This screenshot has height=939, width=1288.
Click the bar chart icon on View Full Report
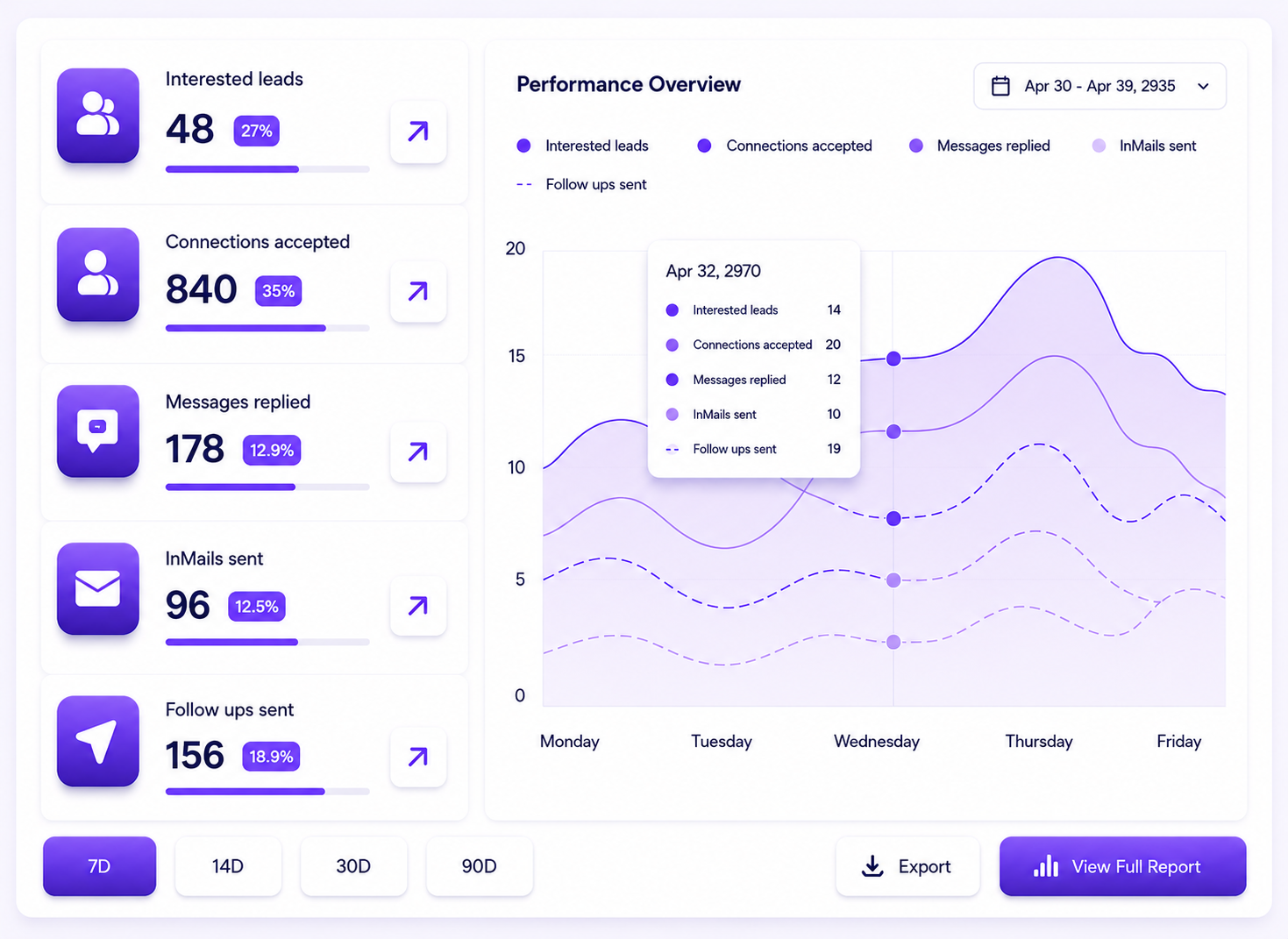(x=1045, y=866)
